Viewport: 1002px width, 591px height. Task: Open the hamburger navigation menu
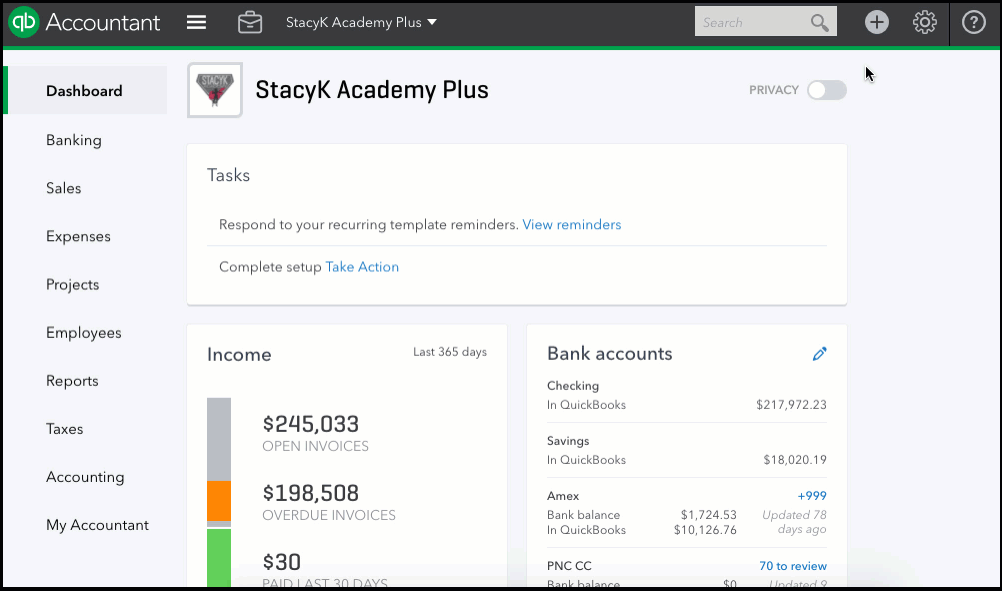197,22
